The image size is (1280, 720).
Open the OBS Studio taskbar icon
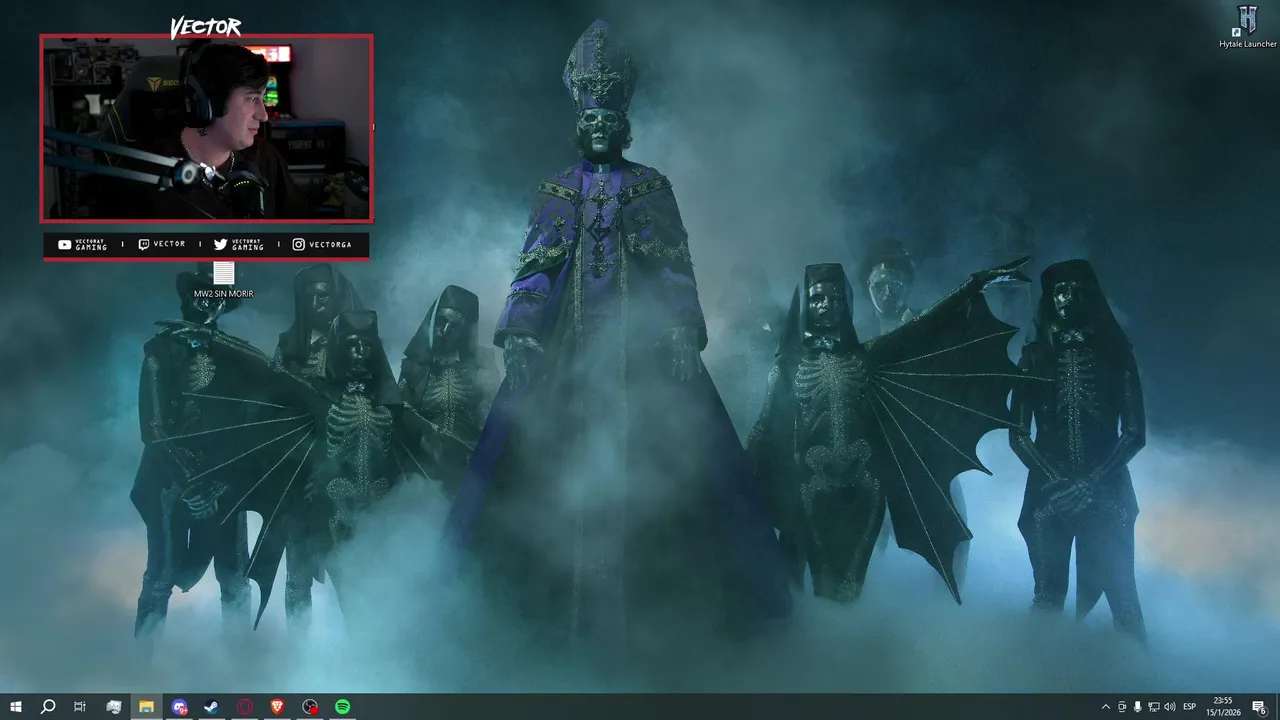pyautogui.click(x=310, y=707)
